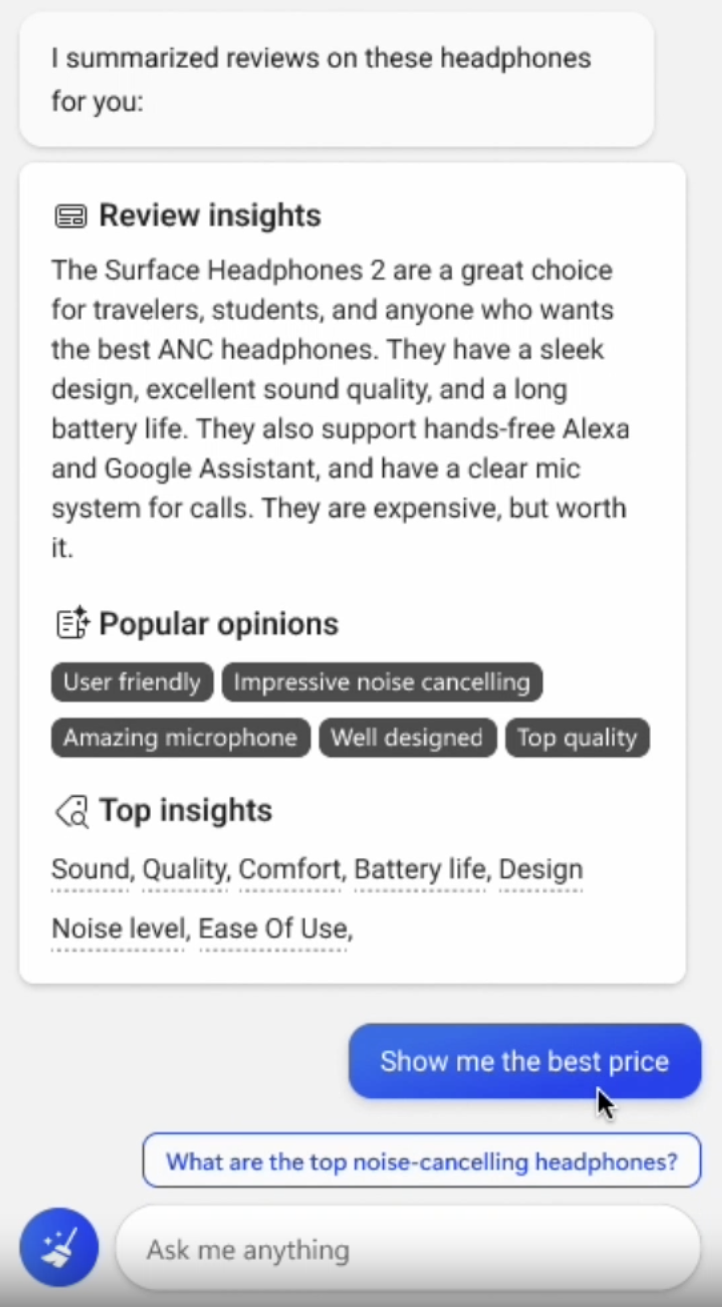
Task: Select the Well designed chip
Action: [x=407, y=738]
